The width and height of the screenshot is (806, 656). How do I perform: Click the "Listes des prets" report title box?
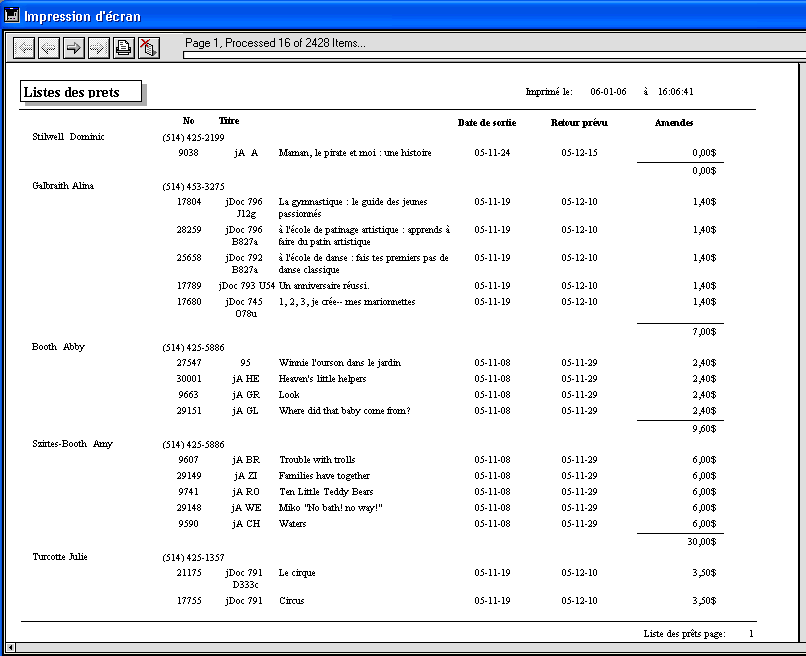pos(81,92)
